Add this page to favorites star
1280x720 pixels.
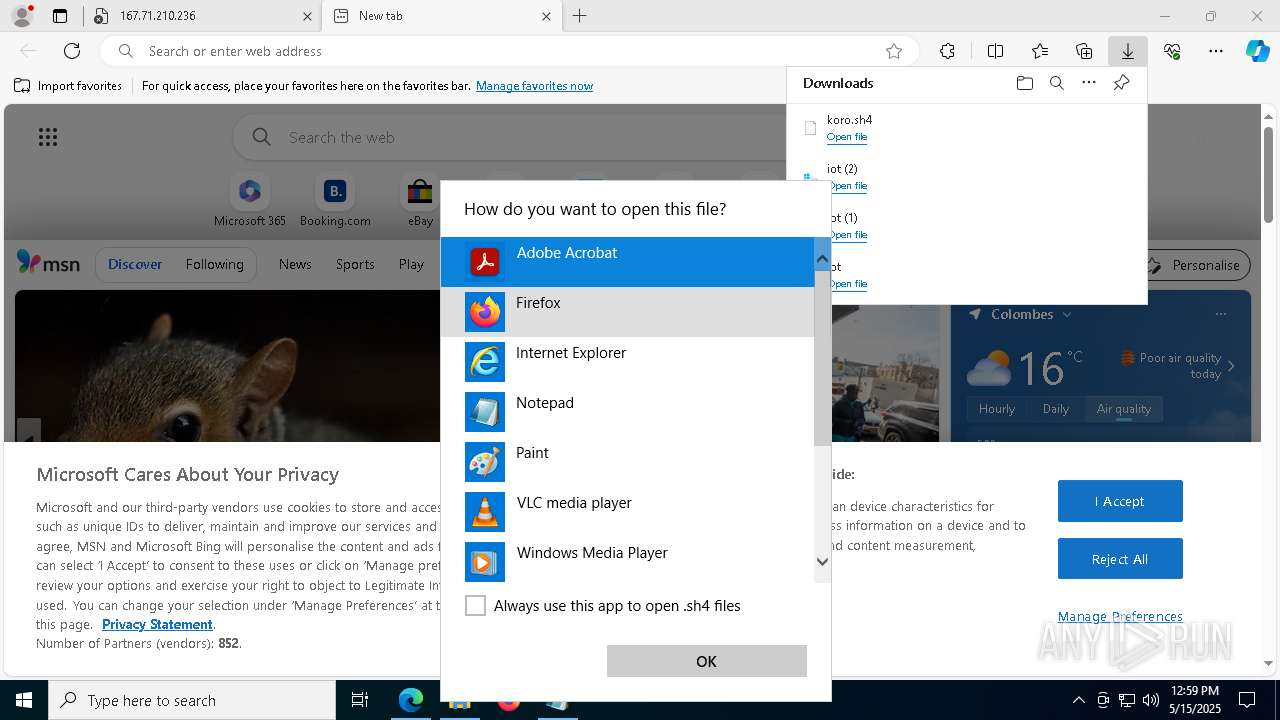pos(894,51)
